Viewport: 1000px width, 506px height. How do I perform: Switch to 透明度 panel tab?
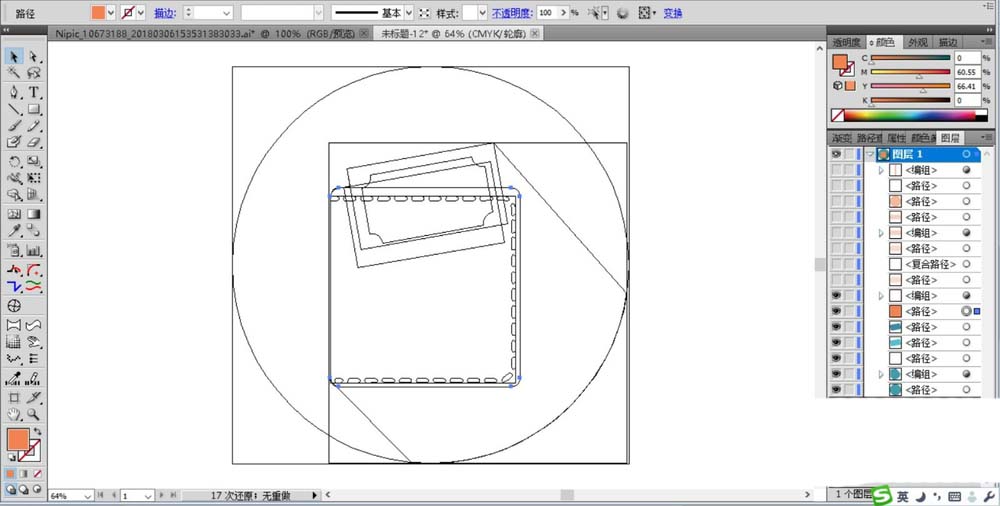(x=846, y=42)
